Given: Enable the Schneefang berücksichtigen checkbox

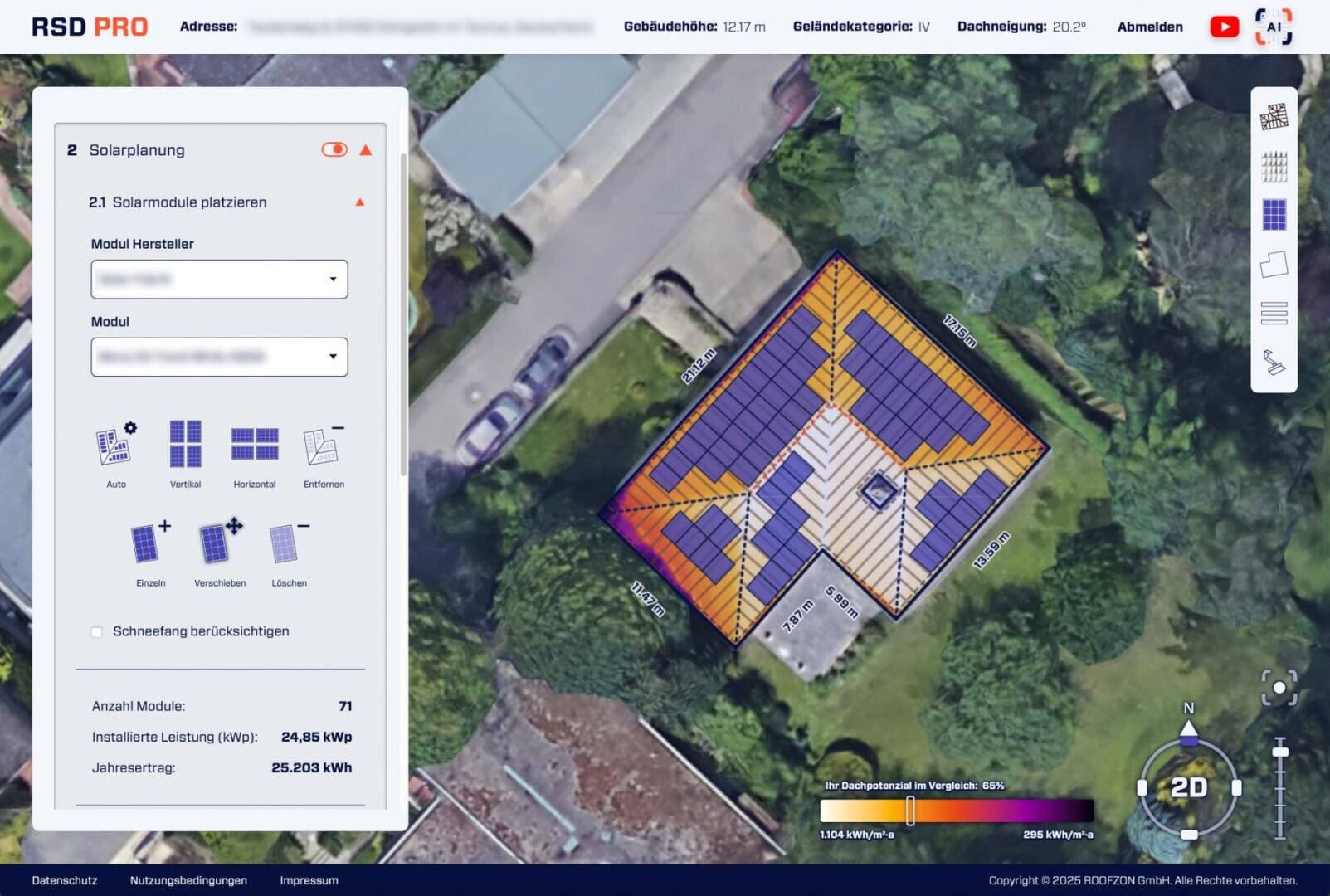Looking at the screenshot, I should (97, 631).
